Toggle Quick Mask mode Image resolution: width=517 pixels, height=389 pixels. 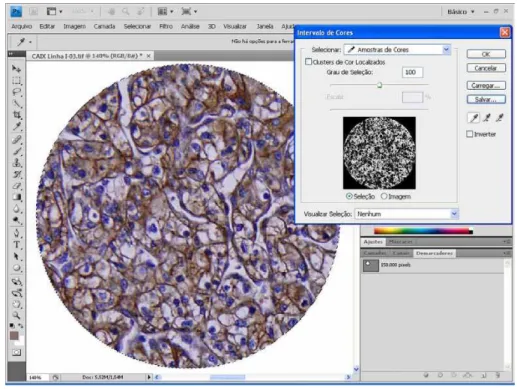pos(16,352)
